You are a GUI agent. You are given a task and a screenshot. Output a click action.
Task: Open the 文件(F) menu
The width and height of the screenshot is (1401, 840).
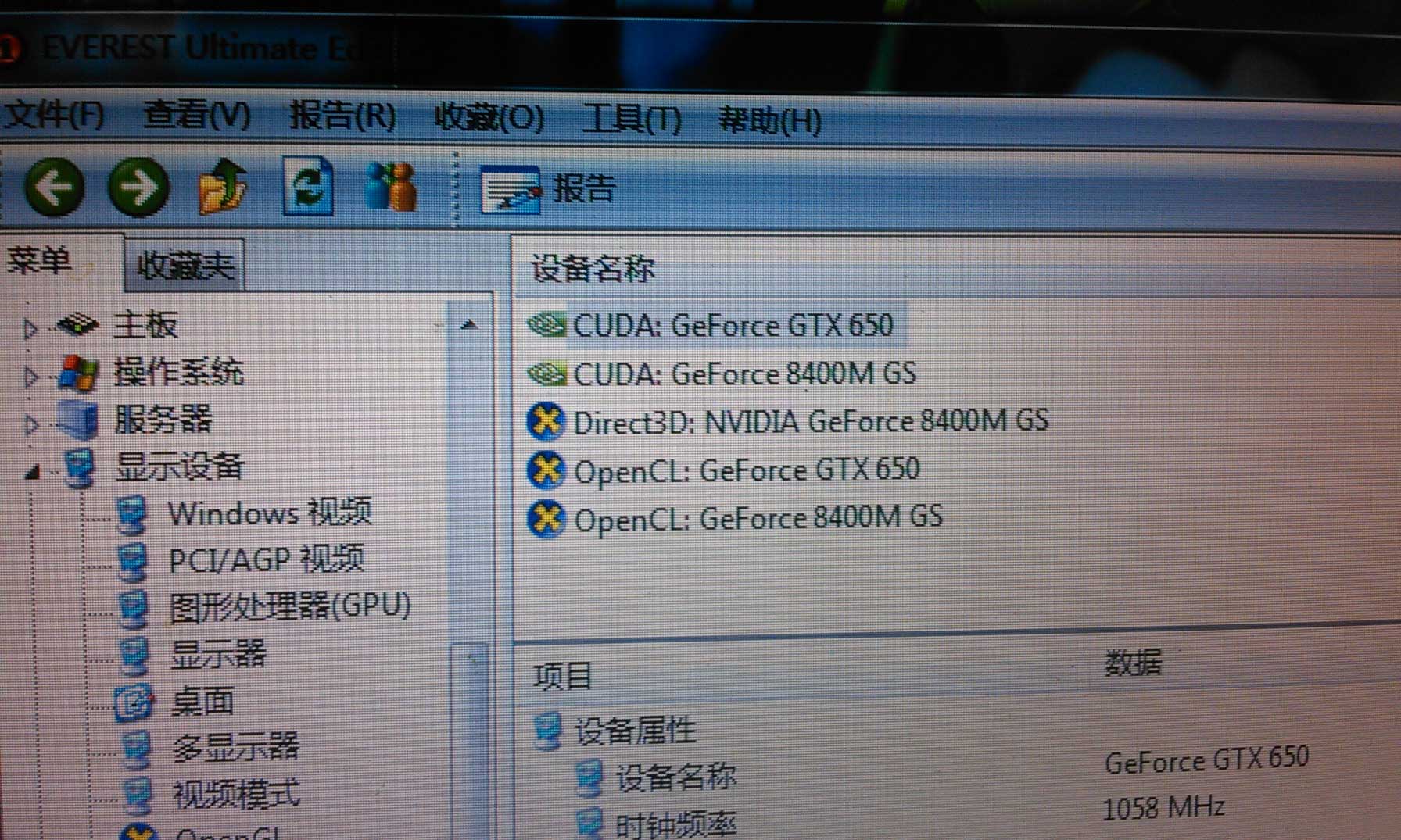[55, 116]
